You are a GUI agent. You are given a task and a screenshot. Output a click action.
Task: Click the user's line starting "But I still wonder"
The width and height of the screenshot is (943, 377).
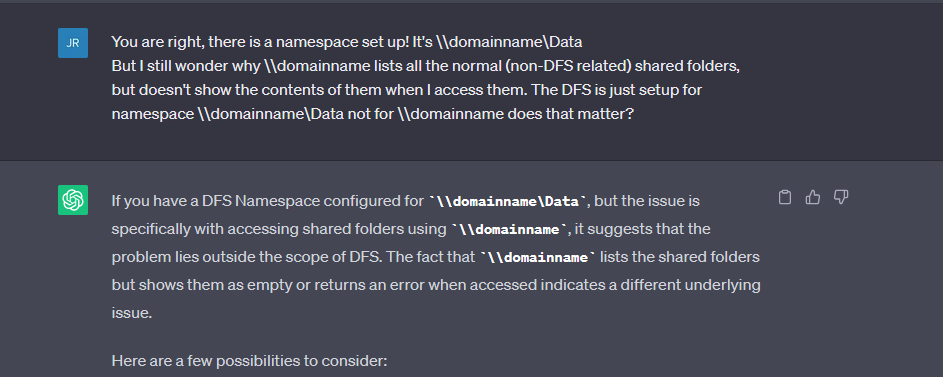[426, 66]
